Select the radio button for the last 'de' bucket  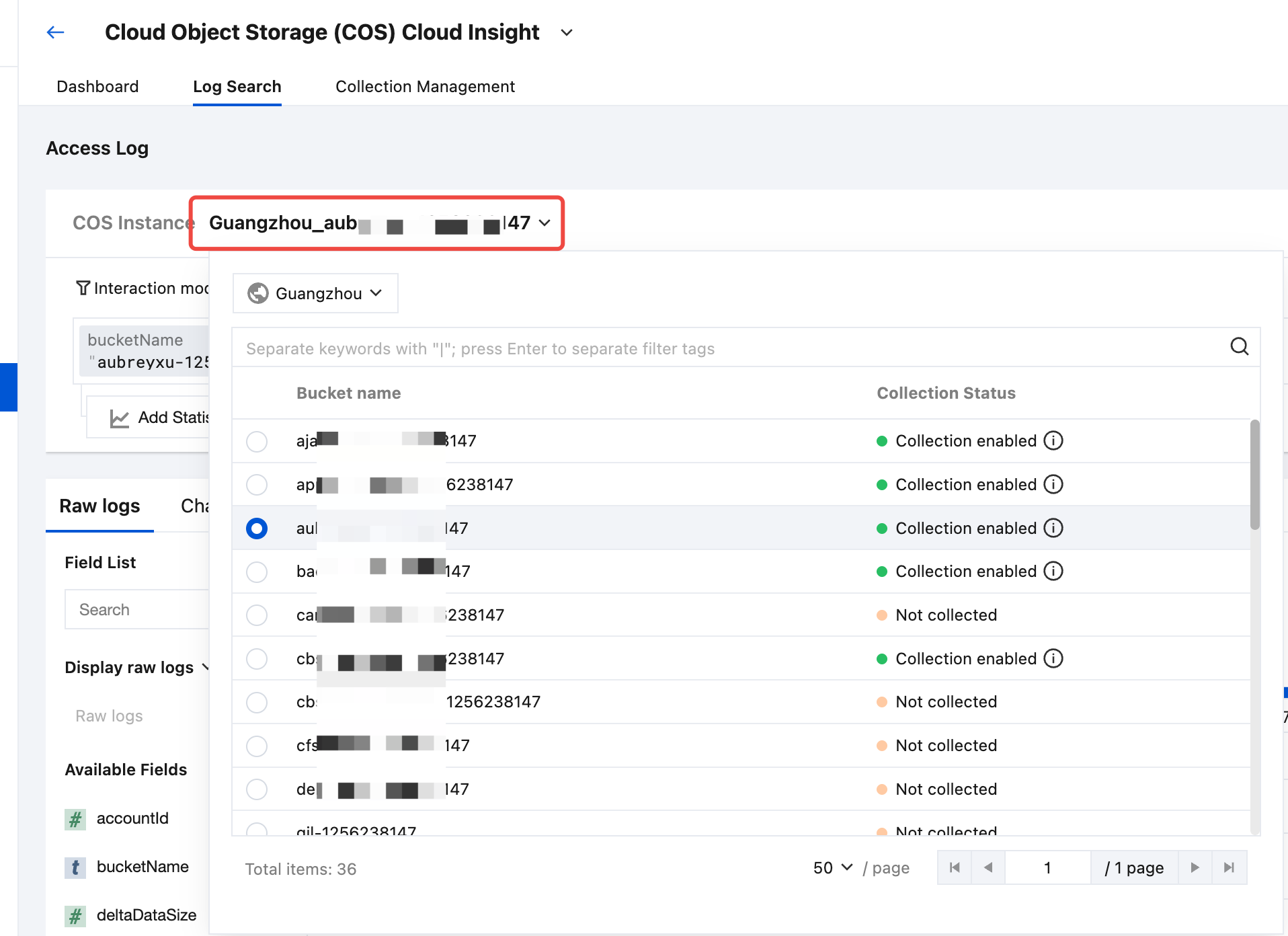tap(257, 789)
